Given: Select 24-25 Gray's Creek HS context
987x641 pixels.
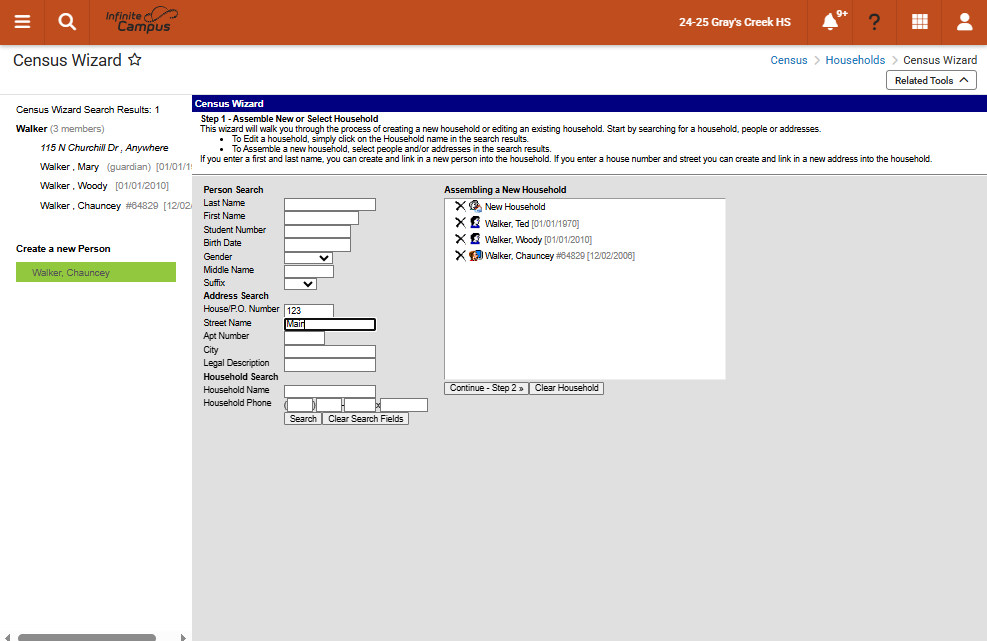Looking at the screenshot, I should 735,22.
